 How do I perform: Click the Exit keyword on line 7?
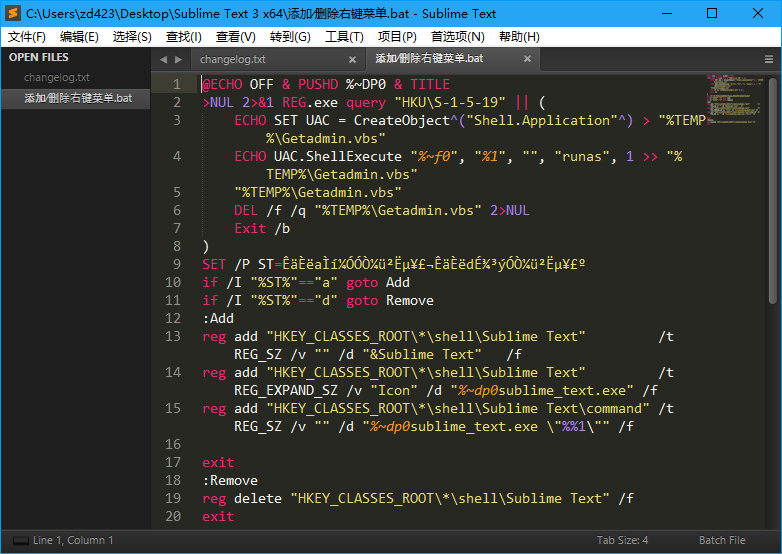coord(250,228)
